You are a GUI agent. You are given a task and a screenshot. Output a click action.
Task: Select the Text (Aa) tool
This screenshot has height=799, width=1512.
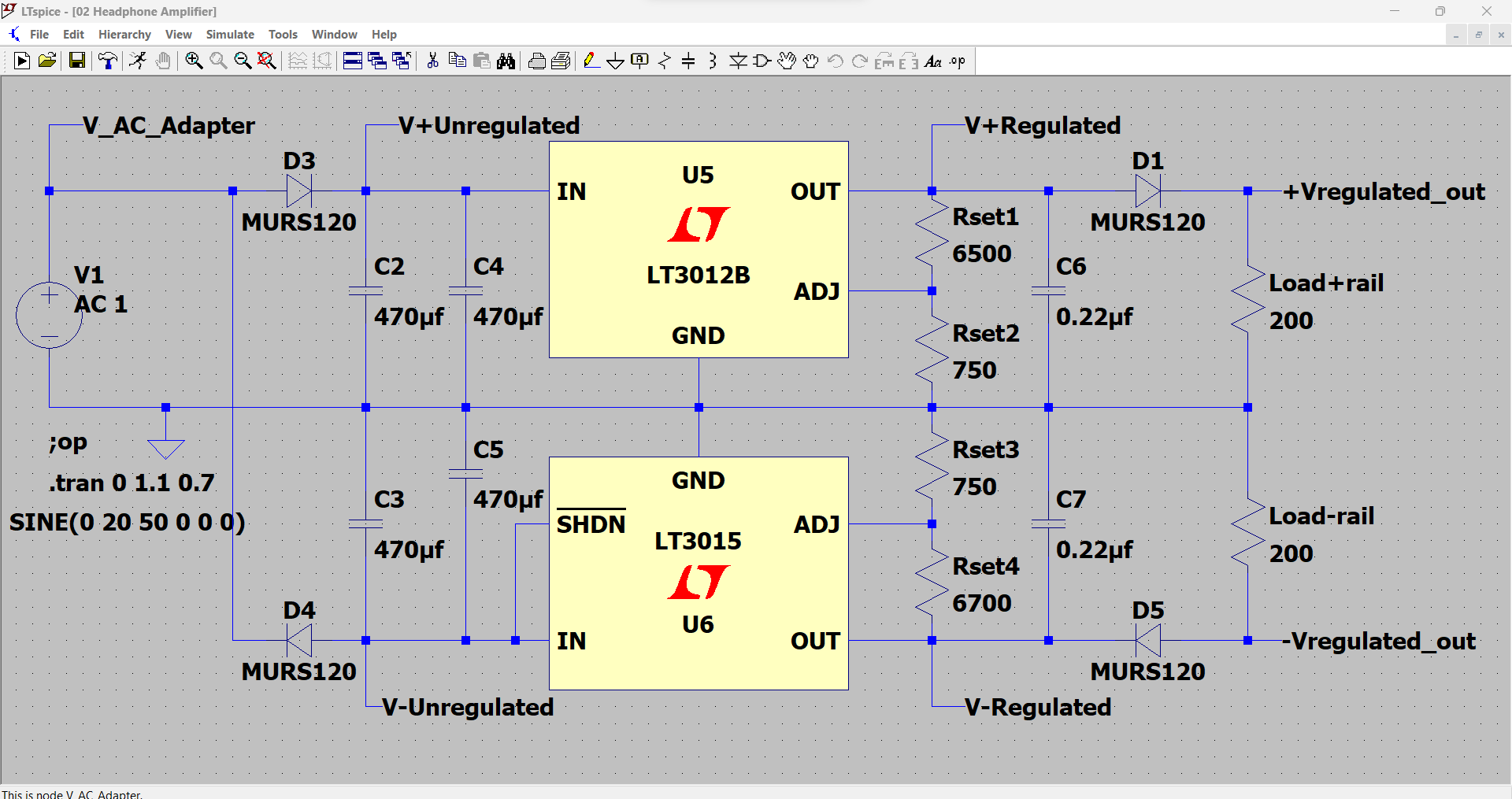coord(933,61)
